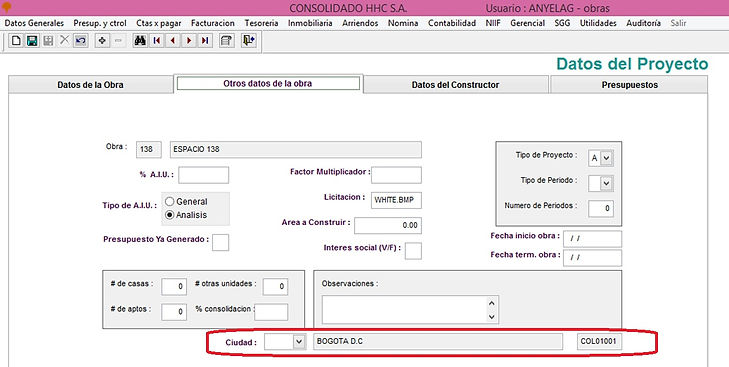Open the Arriendos menu

(x=360, y=23)
